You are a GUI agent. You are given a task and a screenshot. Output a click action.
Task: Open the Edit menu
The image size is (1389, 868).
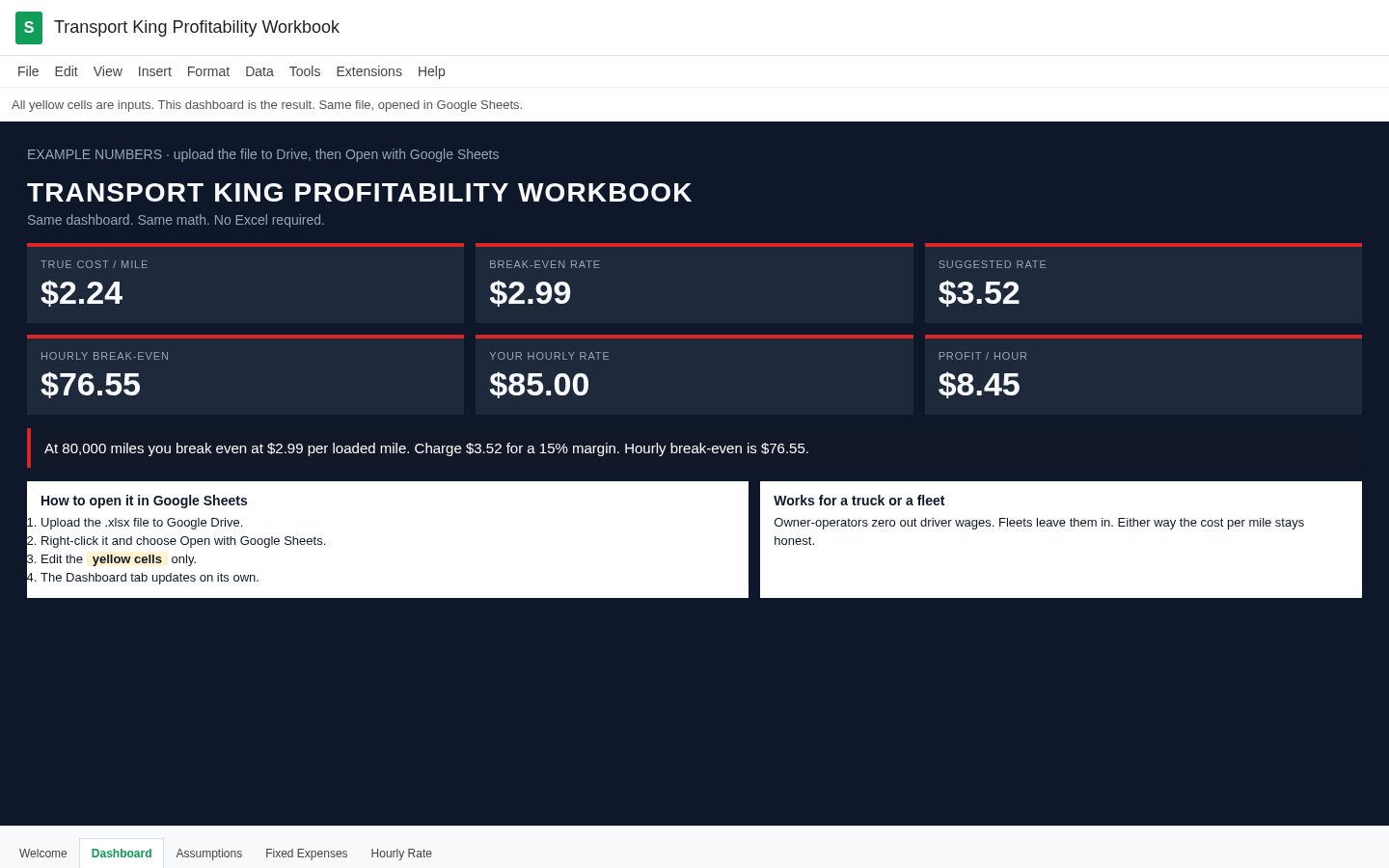(x=67, y=71)
